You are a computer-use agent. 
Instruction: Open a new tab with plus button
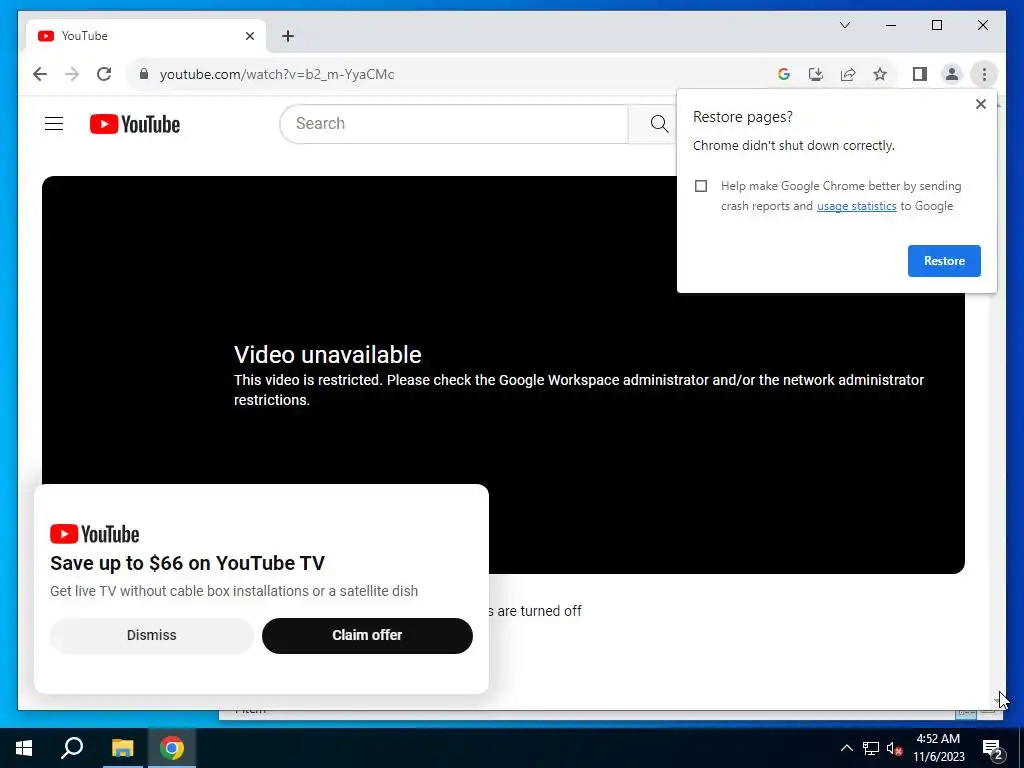pos(288,36)
